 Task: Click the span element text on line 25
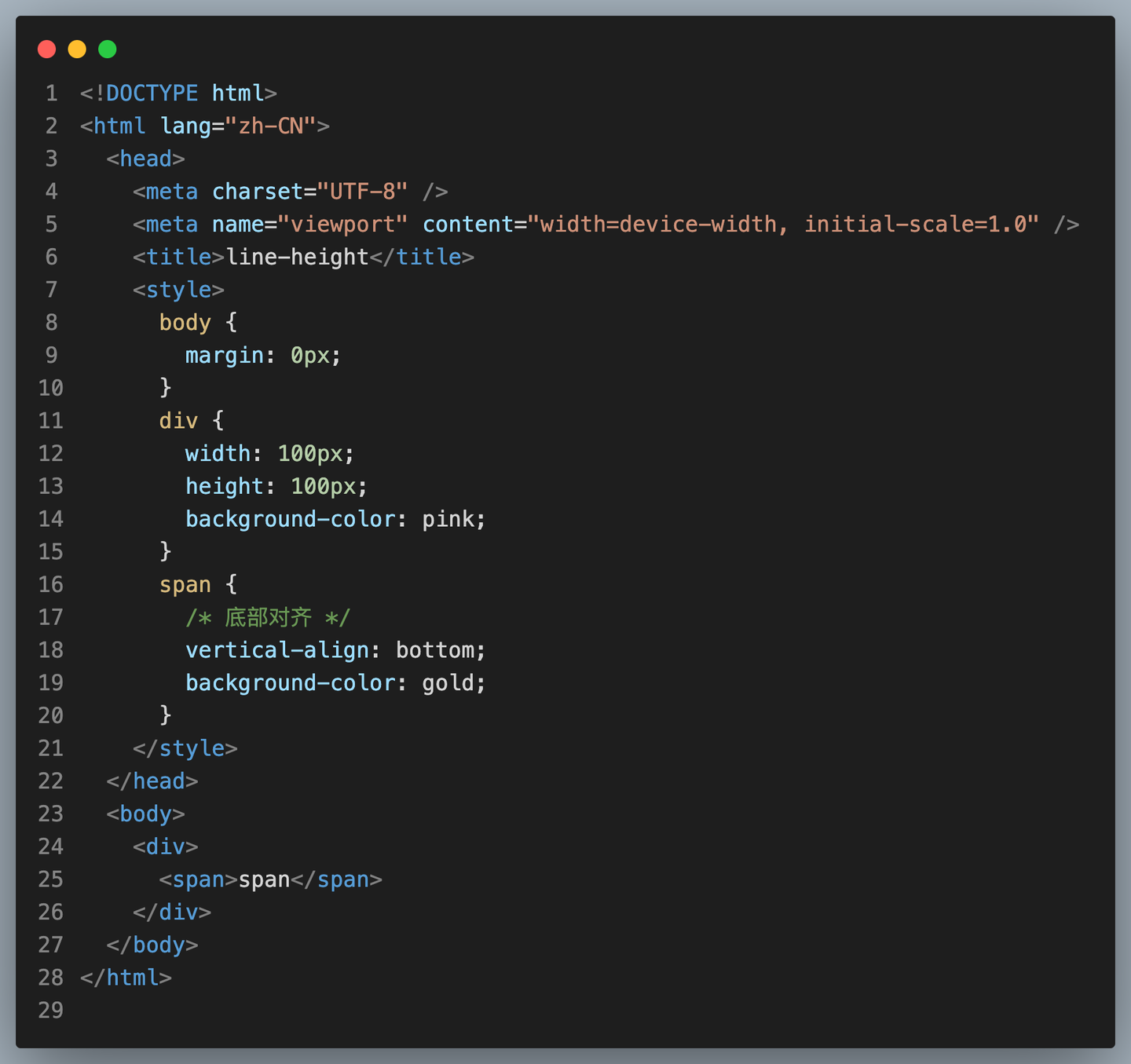click(265, 879)
